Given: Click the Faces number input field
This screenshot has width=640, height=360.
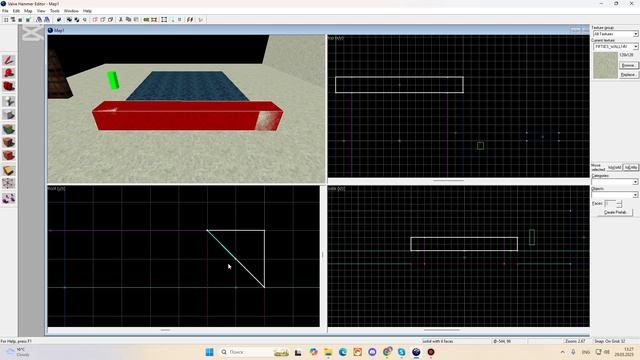Looking at the screenshot, I should [610, 203].
